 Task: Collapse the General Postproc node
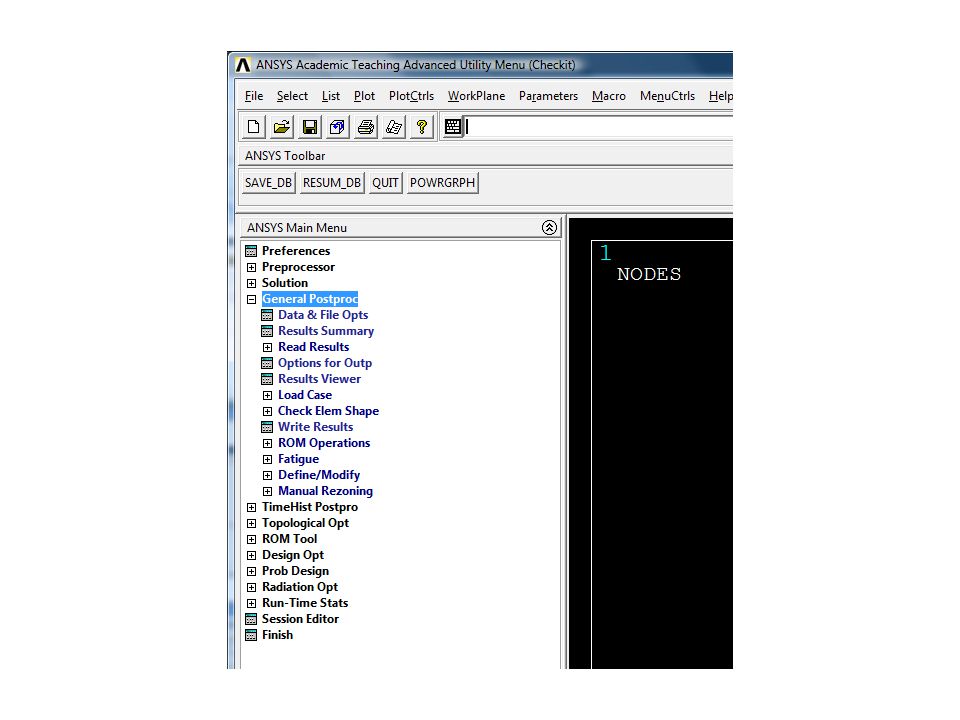252,299
